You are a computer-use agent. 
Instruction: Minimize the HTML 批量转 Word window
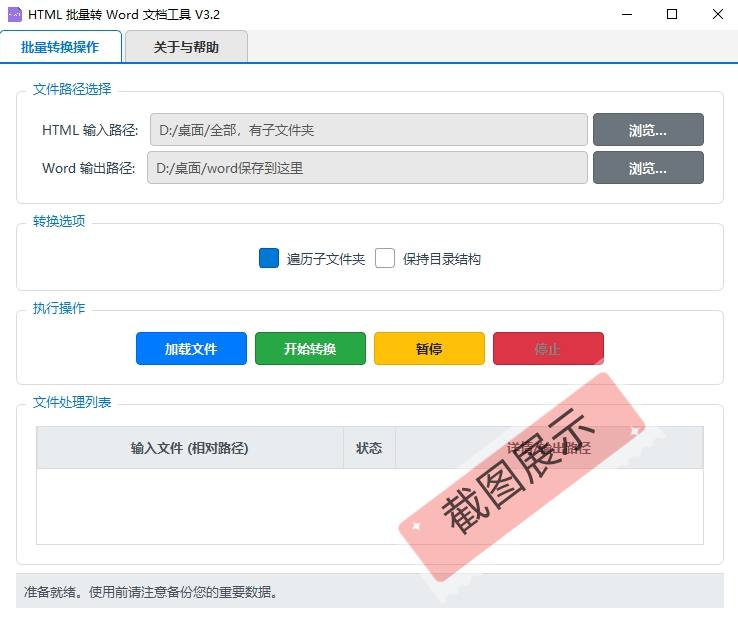[x=626, y=15]
